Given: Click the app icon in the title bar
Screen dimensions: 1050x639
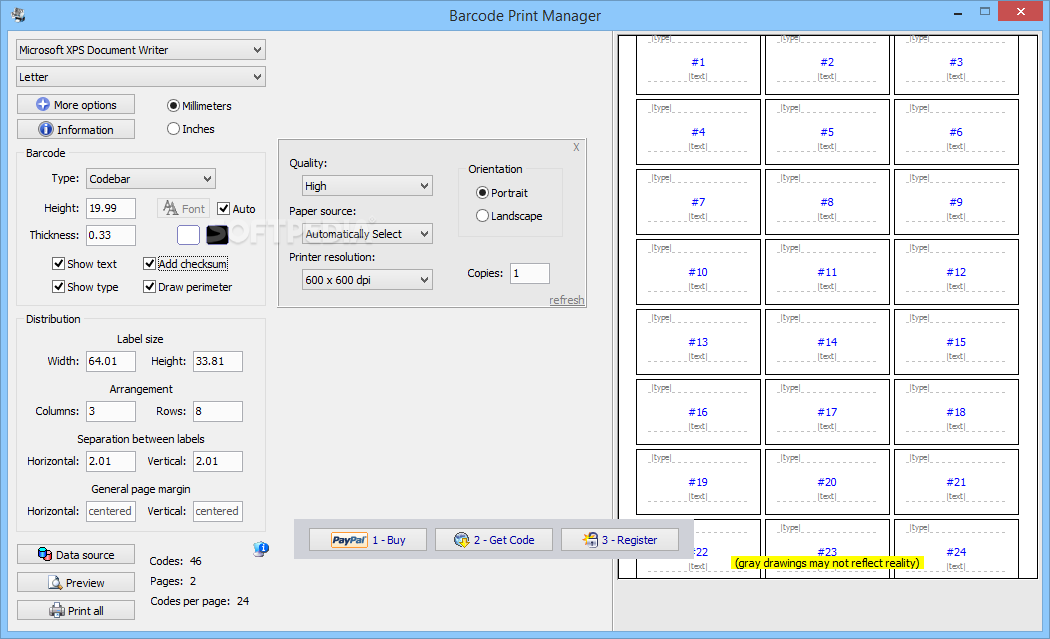Looking at the screenshot, I should [x=19, y=14].
